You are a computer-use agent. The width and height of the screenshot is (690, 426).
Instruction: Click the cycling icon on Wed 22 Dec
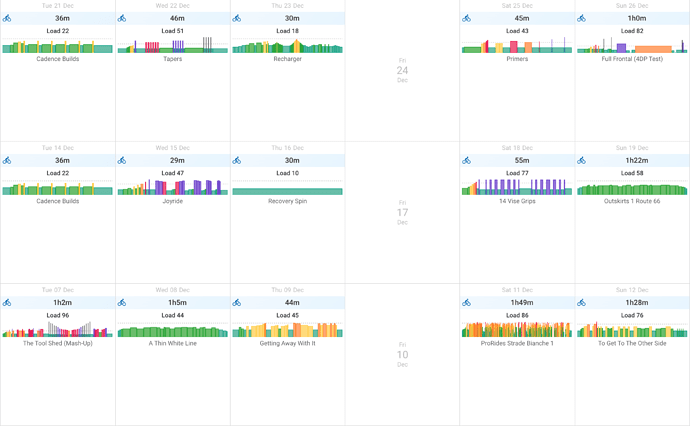(x=122, y=18)
